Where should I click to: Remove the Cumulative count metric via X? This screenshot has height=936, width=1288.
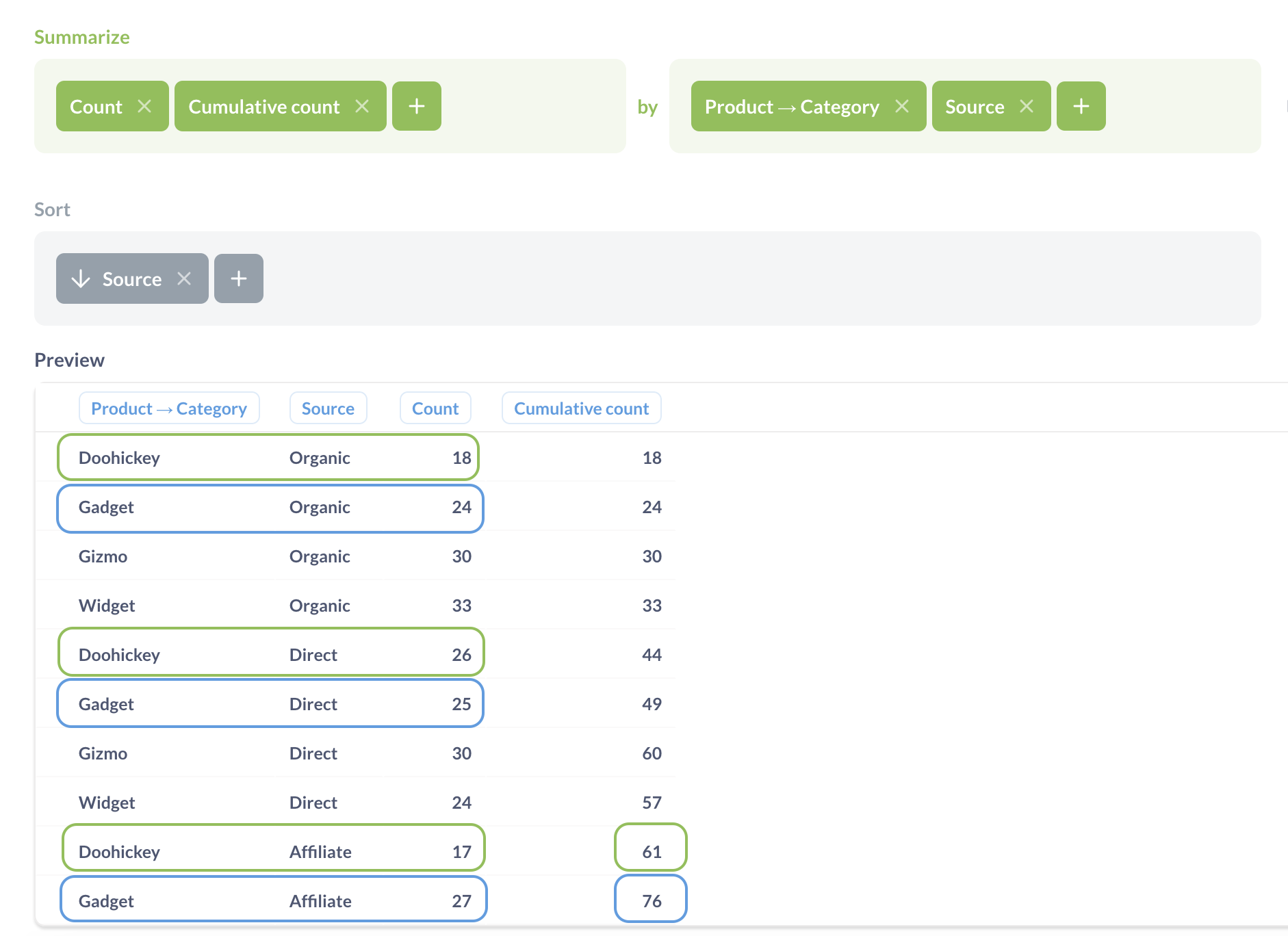point(362,106)
